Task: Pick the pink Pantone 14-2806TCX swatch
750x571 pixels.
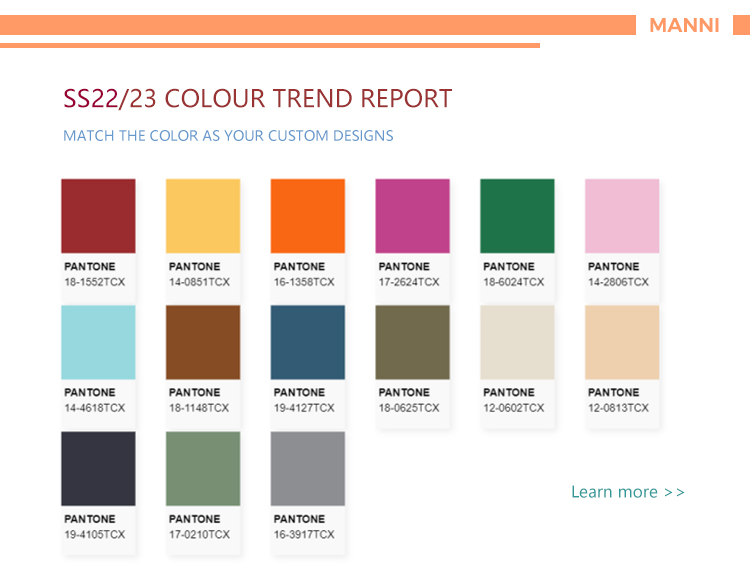Action: [622, 216]
